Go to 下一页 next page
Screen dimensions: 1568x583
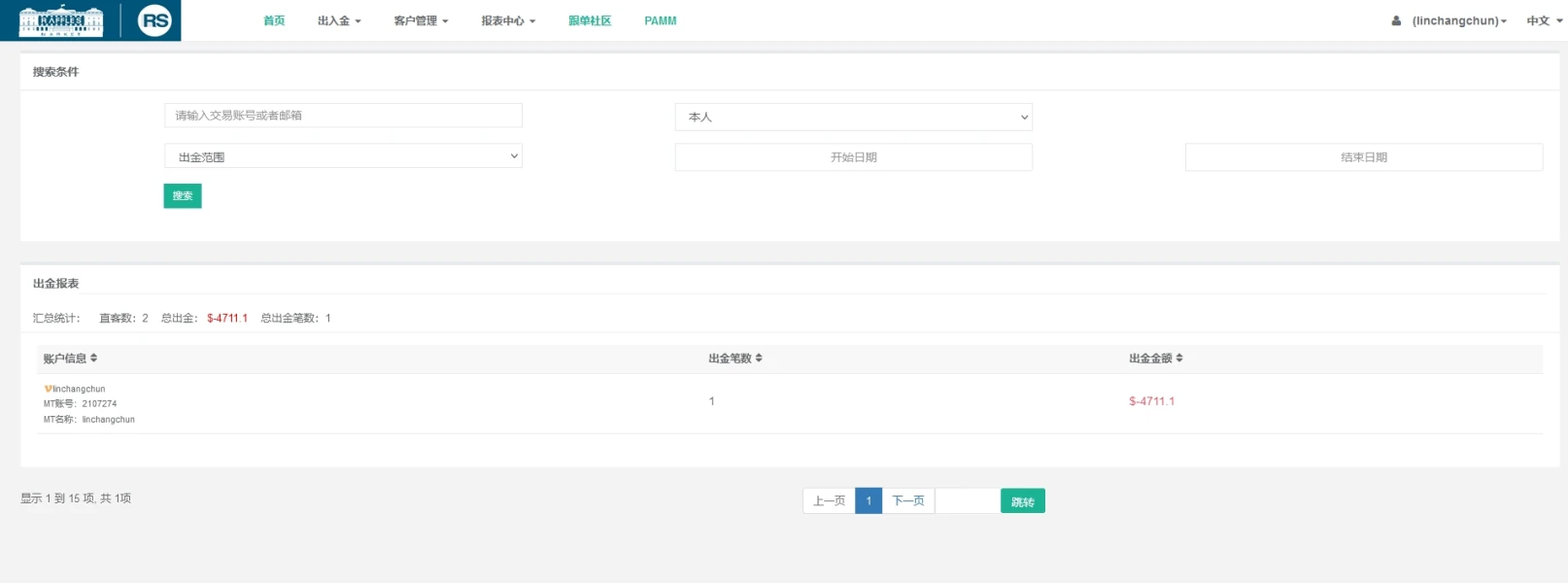(x=907, y=501)
